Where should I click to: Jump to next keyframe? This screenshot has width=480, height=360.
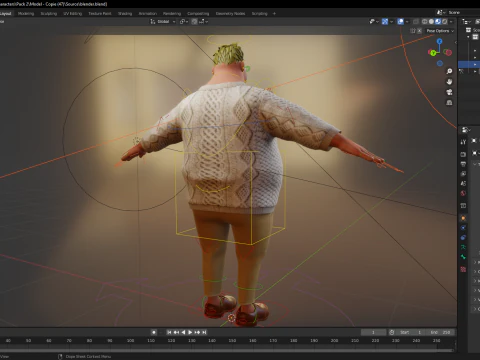point(197,332)
